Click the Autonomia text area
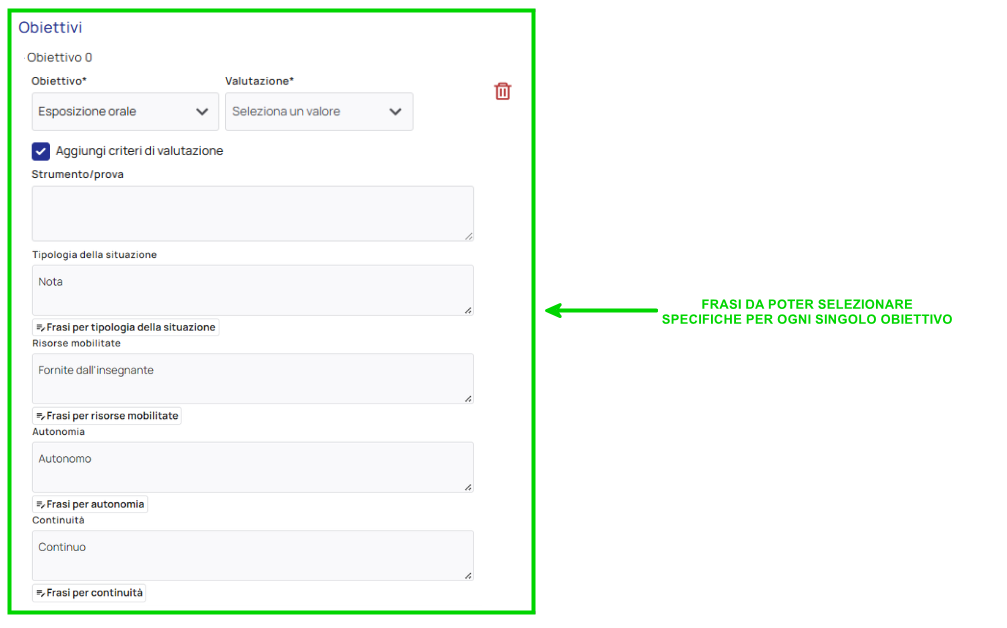 pyautogui.click(x=252, y=467)
